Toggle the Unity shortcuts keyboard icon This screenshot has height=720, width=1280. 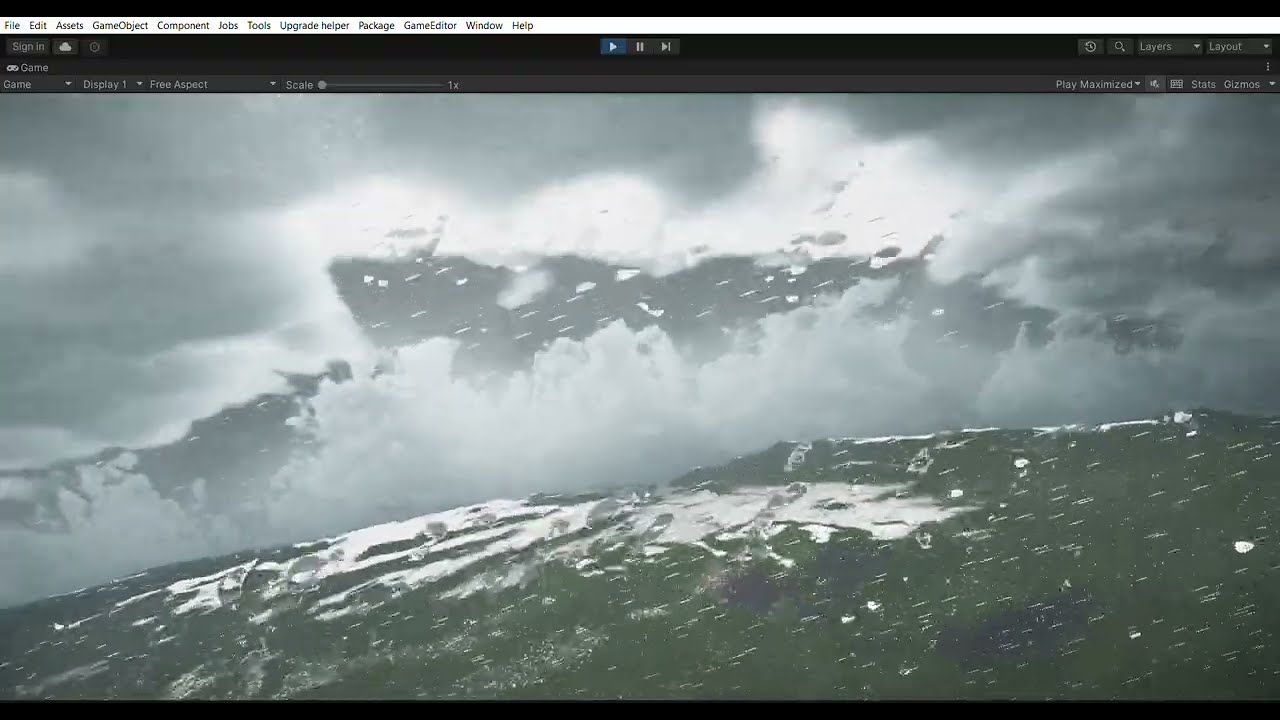[1177, 85]
